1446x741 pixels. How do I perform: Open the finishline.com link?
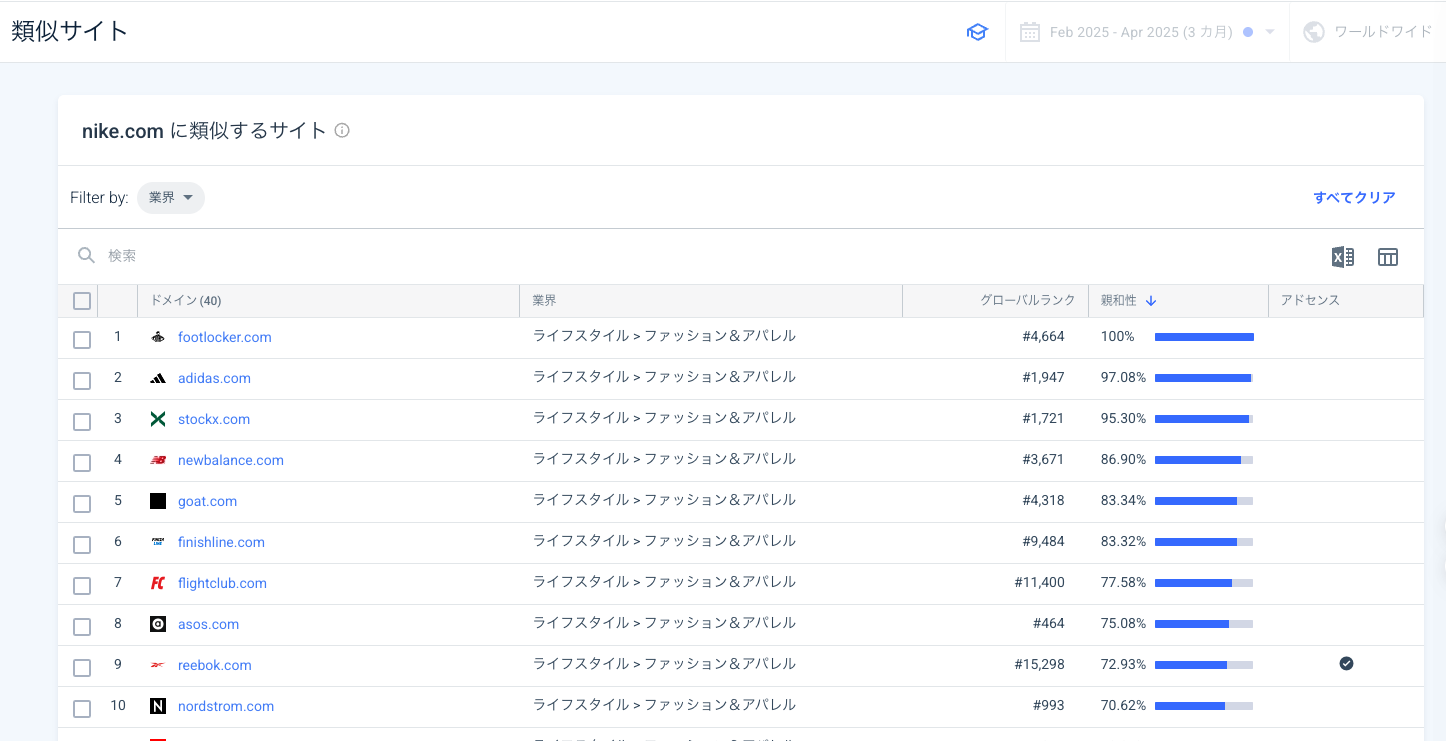[221, 542]
